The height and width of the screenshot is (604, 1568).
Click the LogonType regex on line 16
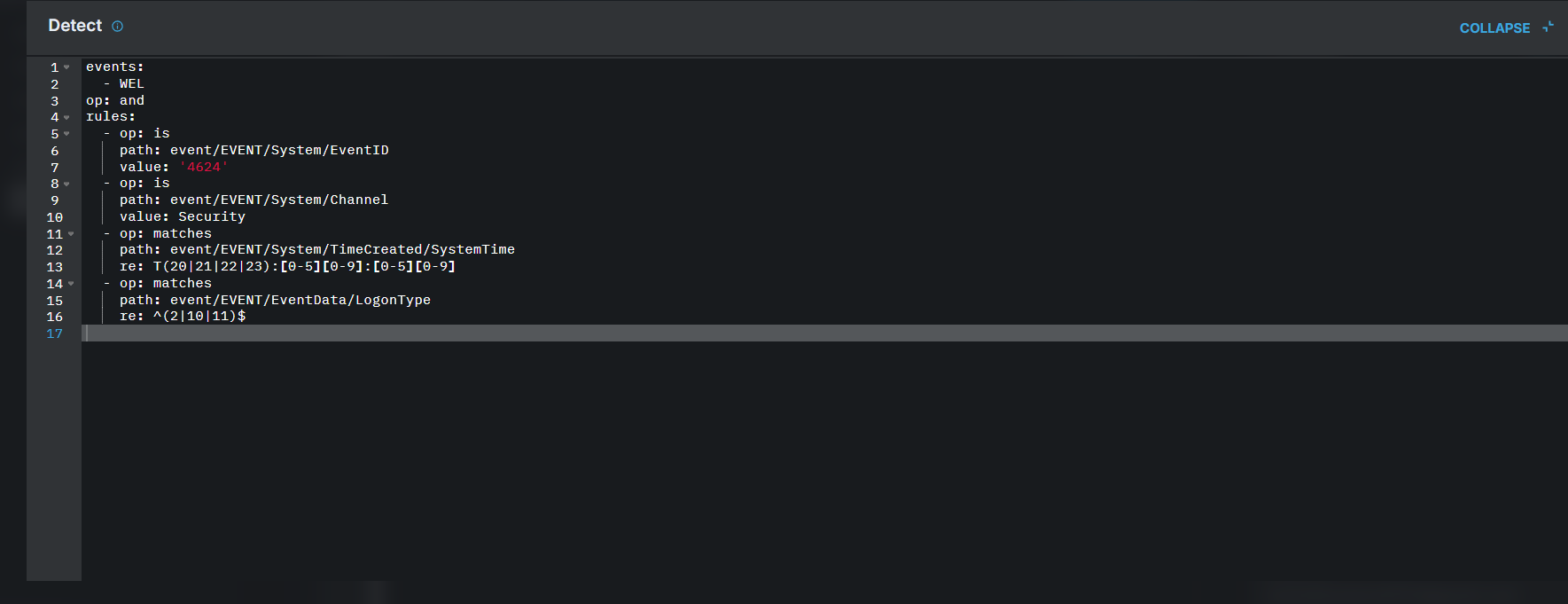(x=199, y=316)
